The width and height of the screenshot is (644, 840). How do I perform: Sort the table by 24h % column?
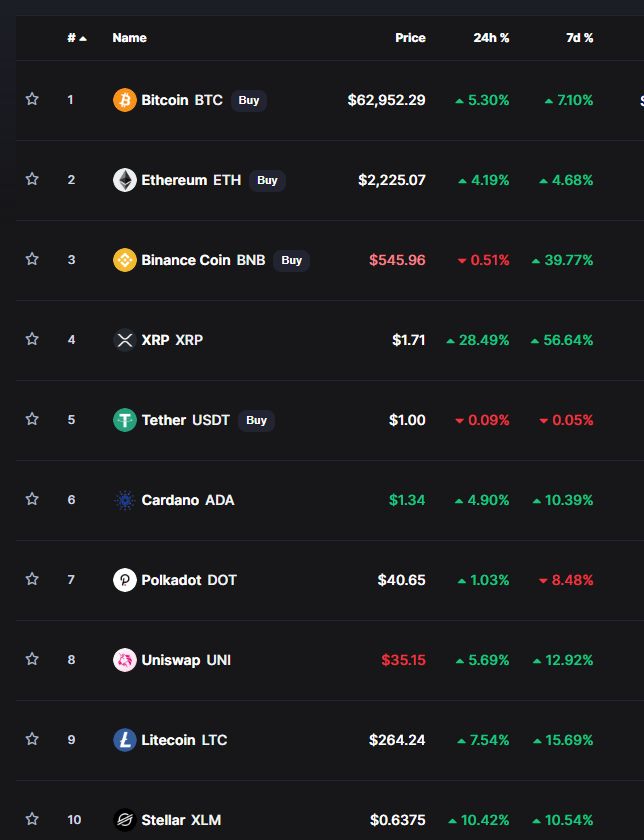(x=491, y=38)
